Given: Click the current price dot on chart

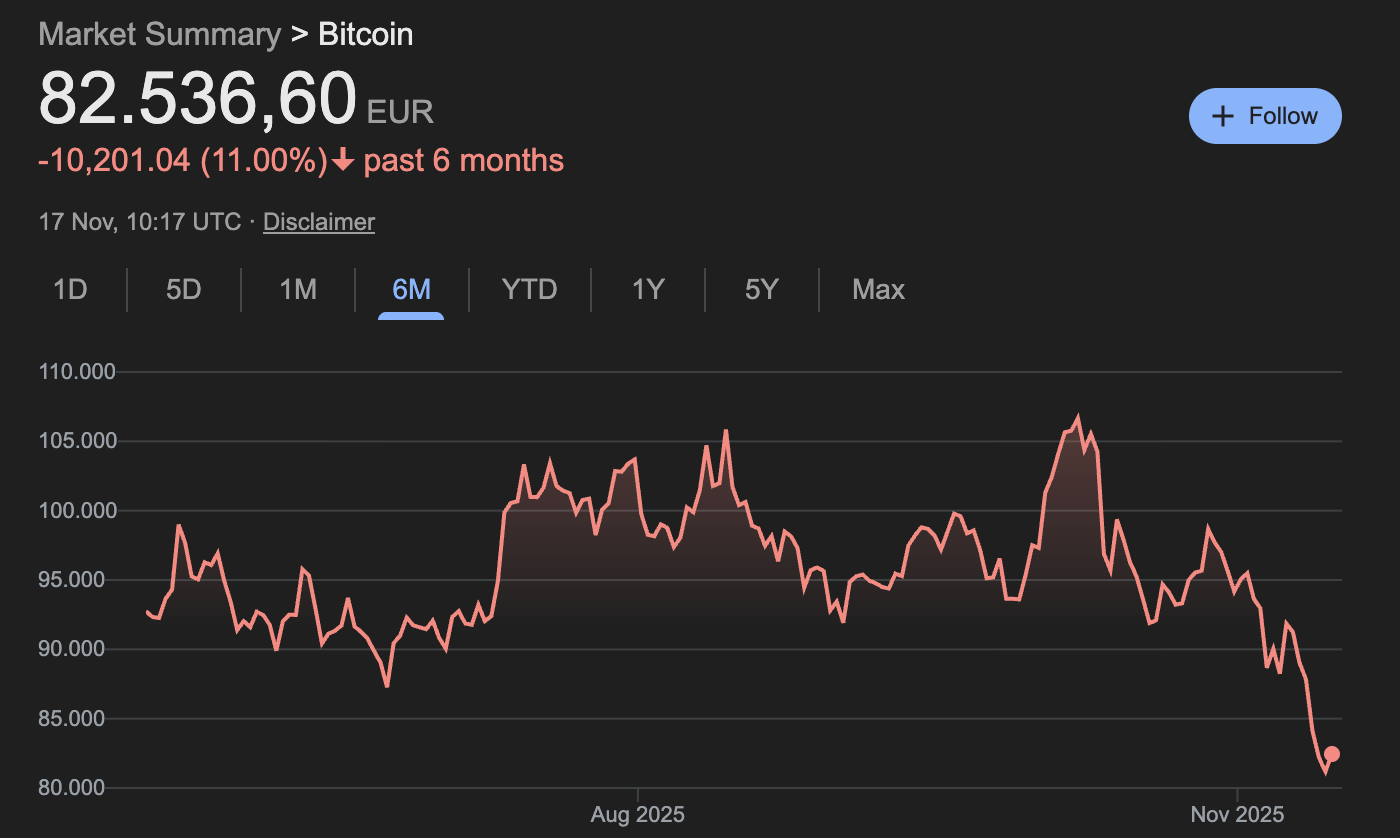Looking at the screenshot, I should pyautogui.click(x=1332, y=754).
